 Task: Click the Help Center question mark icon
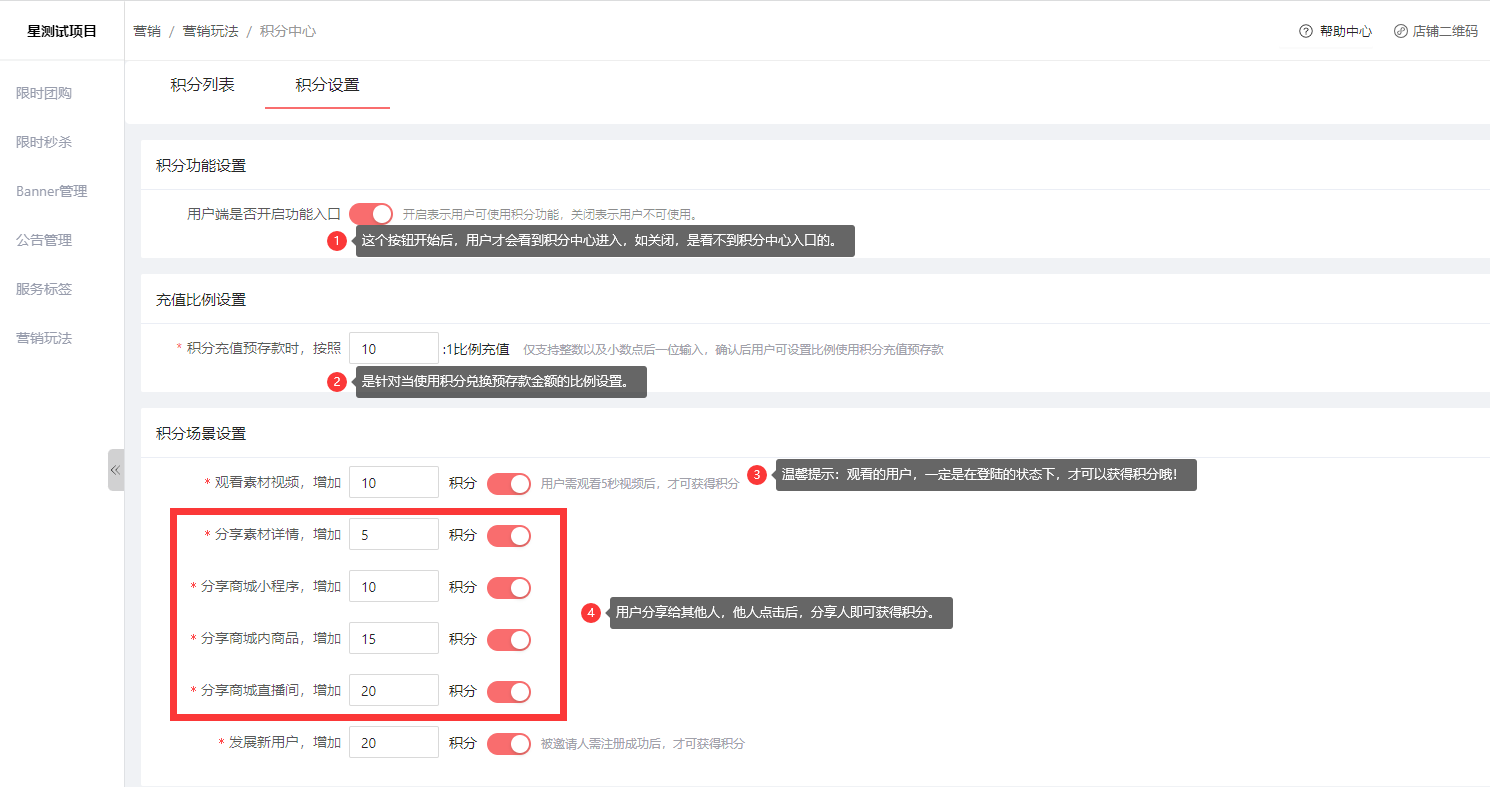coord(1305,31)
